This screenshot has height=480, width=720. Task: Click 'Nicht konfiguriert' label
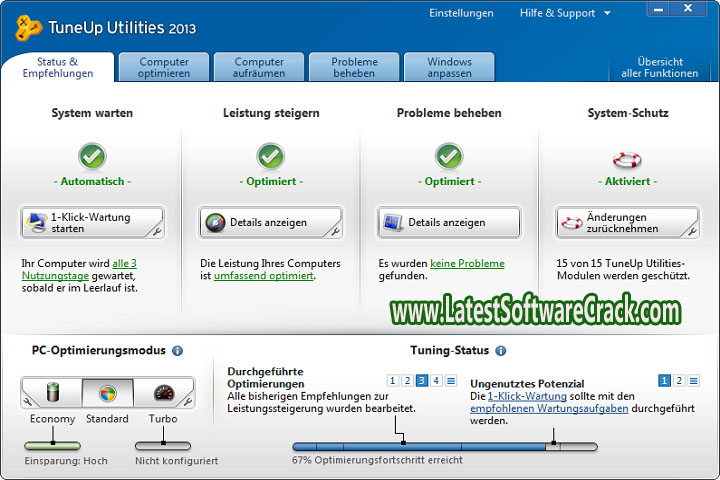click(x=176, y=461)
